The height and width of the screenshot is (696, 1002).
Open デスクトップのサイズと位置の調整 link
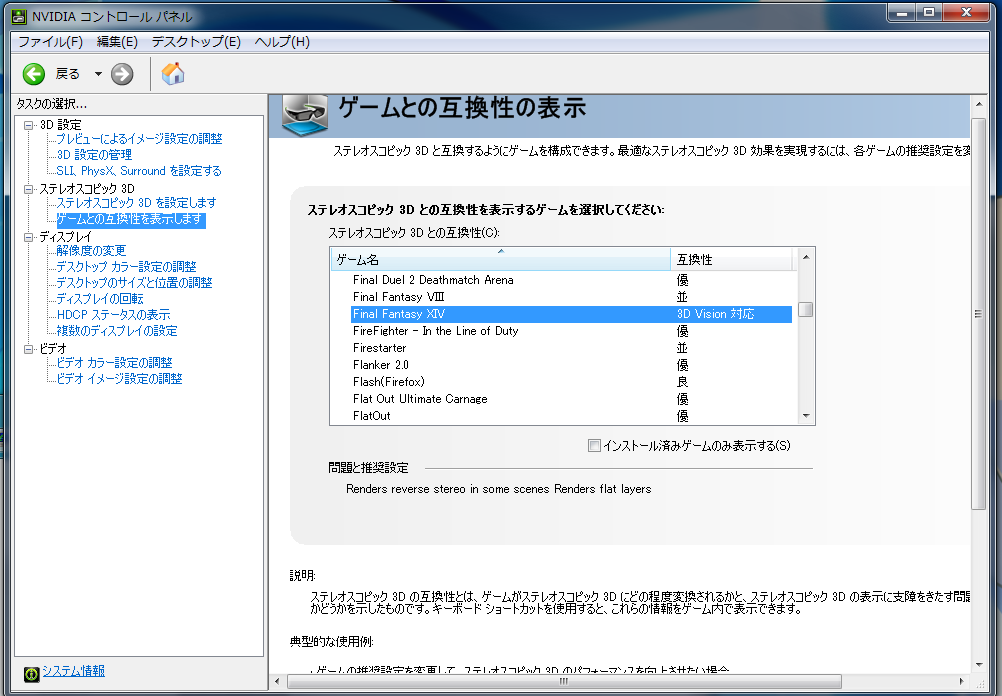(x=134, y=282)
